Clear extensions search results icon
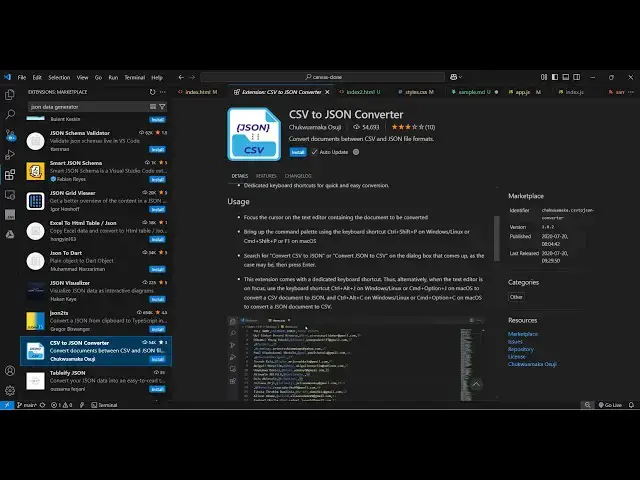This screenshot has height=480, width=640. pos(153,107)
